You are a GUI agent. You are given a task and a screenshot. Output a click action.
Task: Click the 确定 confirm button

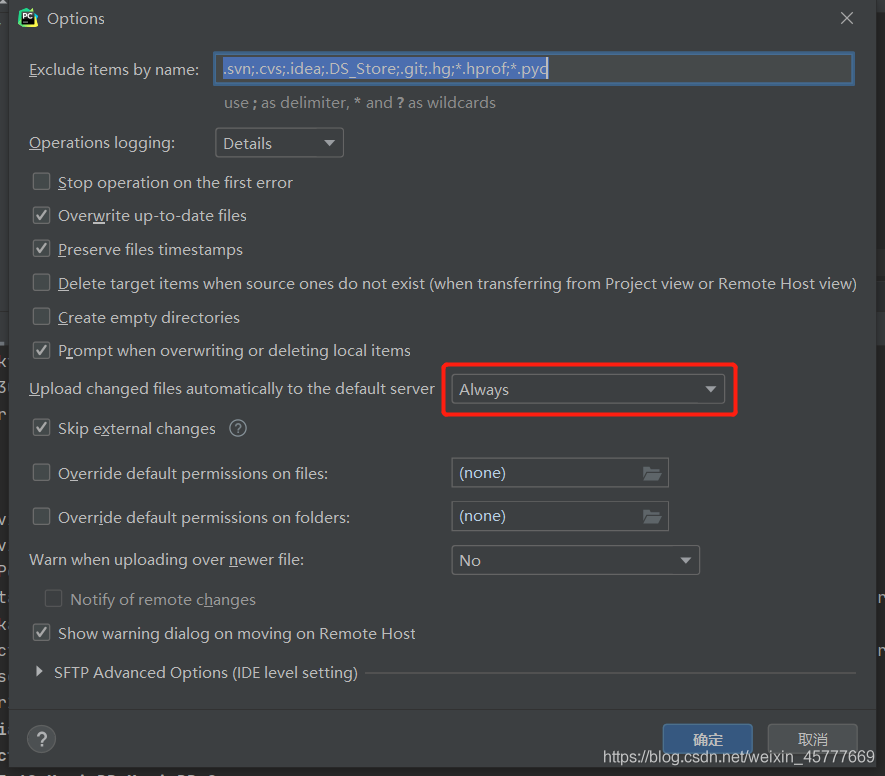[707, 739]
